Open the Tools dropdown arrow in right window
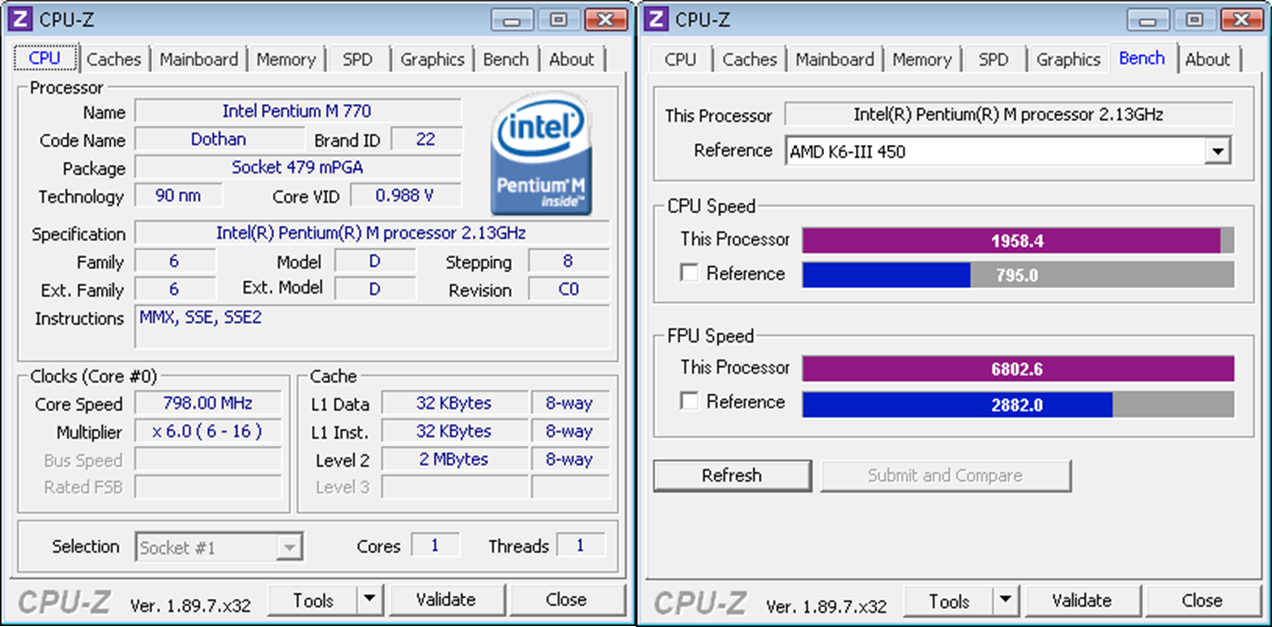The width and height of the screenshot is (1272, 627). (x=1006, y=601)
